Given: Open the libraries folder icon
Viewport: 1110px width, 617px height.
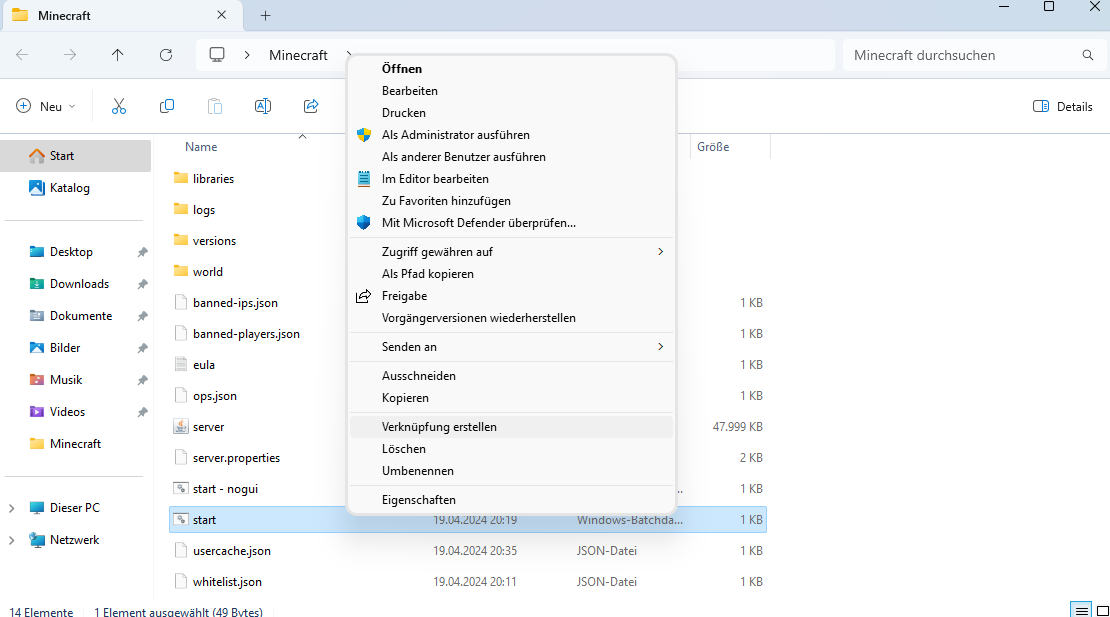Looking at the screenshot, I should tap(181, 178).
